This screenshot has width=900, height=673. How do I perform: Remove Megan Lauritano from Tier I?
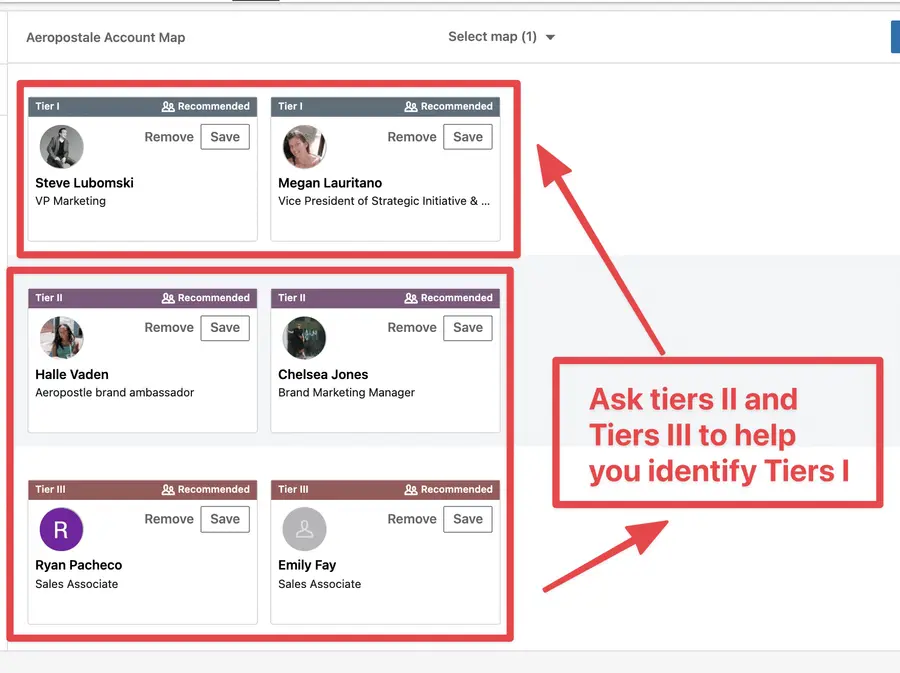tap(411, 137)
